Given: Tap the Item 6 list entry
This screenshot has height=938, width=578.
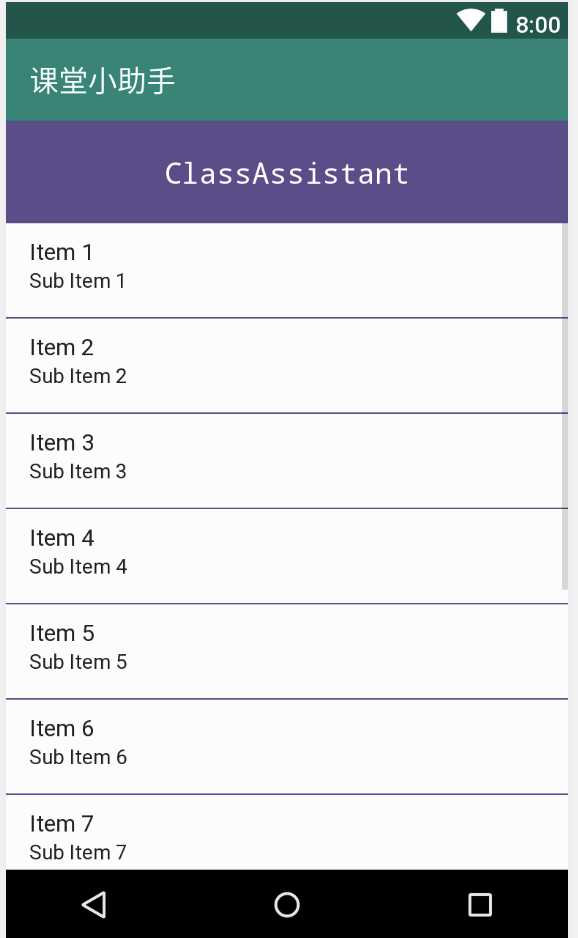Looking at the screenshot, I should tap(287, 747).
